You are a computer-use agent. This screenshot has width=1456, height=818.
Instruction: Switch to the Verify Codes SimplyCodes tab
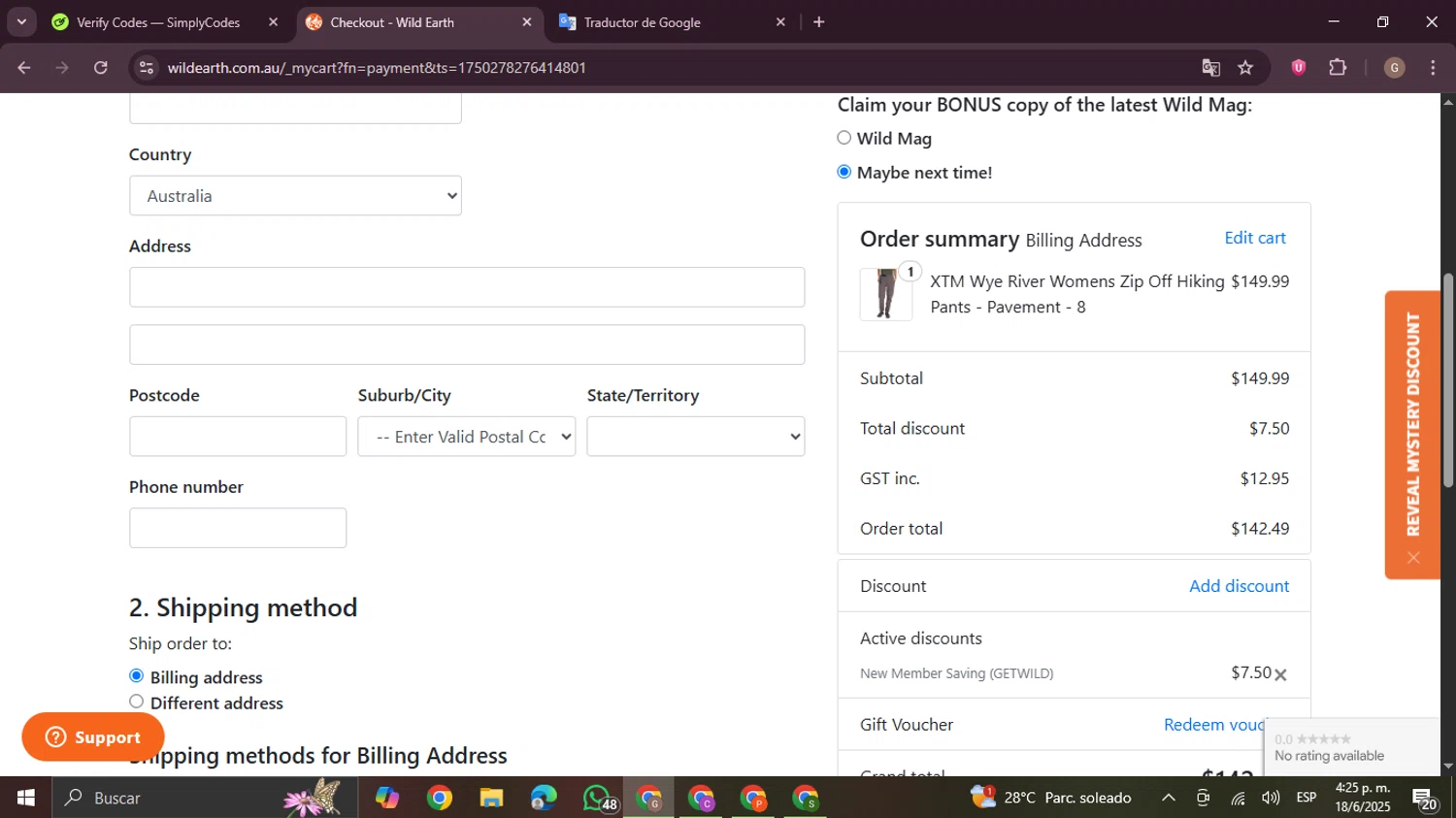(x=158, y=22)
